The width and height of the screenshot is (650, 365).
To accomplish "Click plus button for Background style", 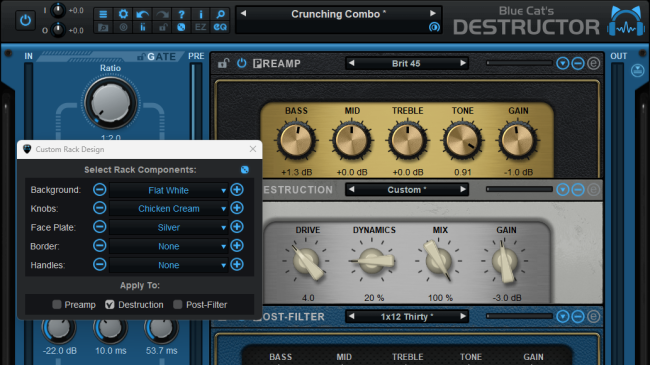I will (x=237, y=190).
